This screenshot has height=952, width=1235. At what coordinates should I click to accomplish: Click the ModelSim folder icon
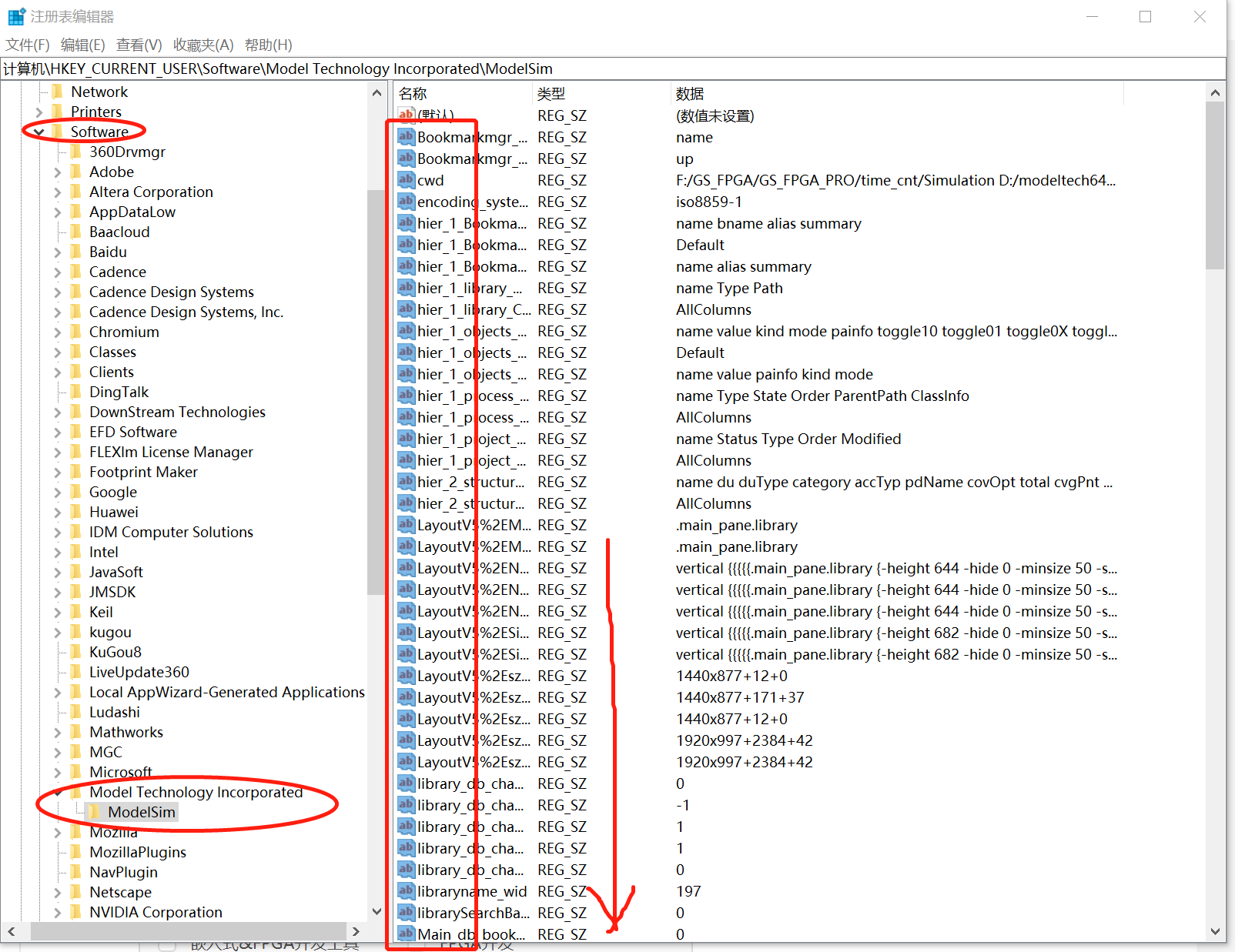92,812
